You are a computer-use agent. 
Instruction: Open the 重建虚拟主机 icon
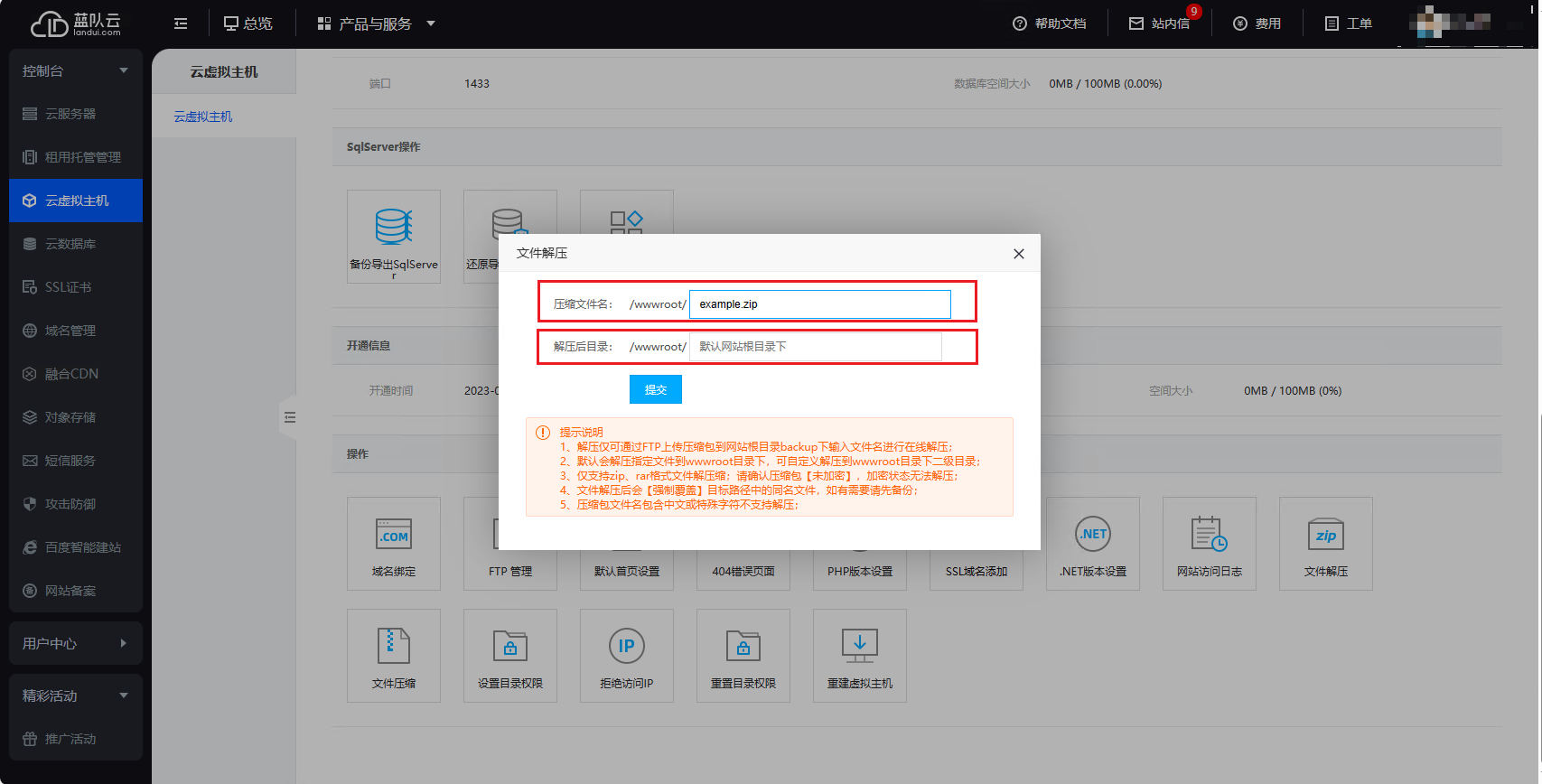pos(859,647)
